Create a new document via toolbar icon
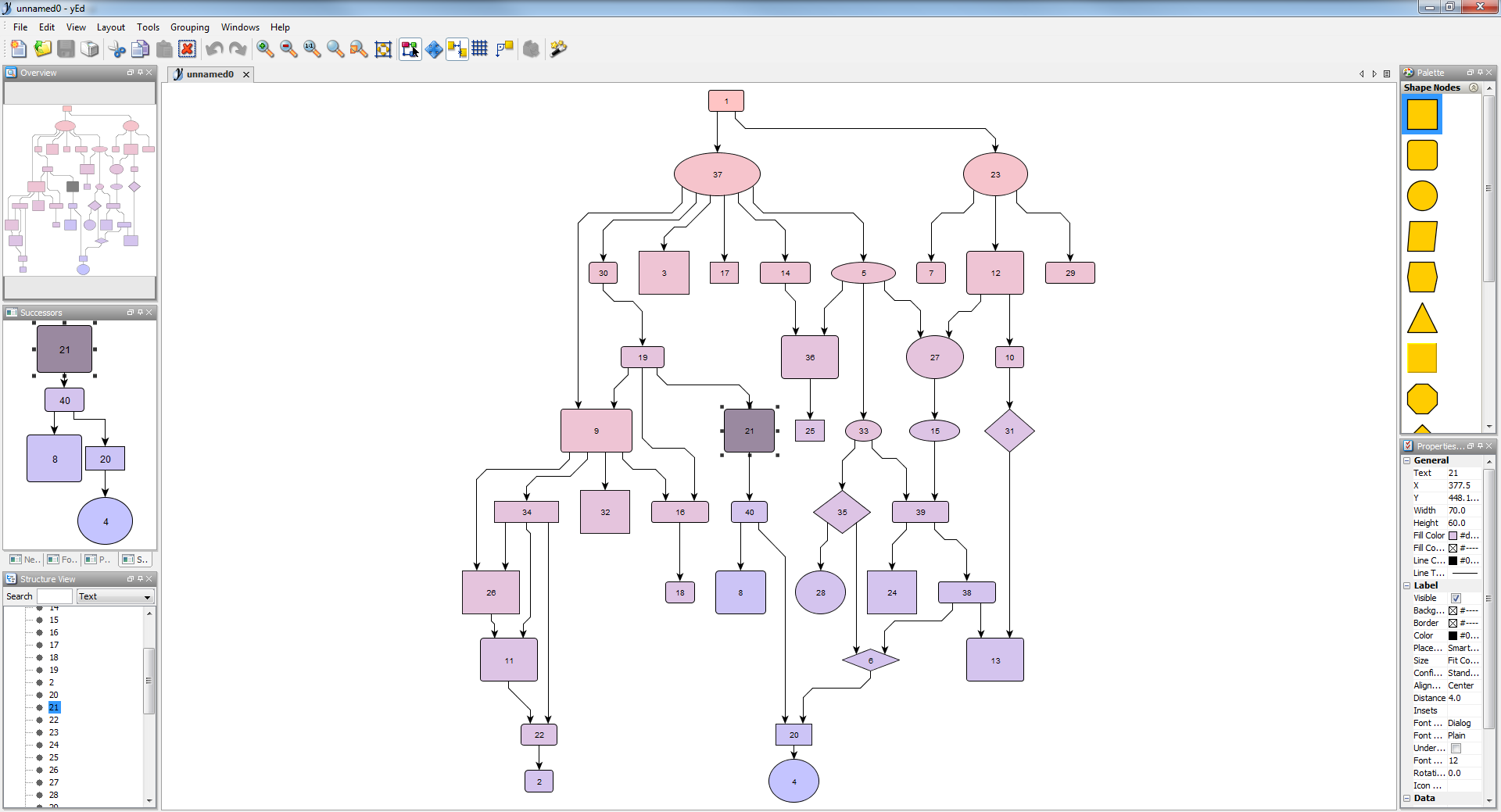The image size is (1501, 812). [19, 48]
